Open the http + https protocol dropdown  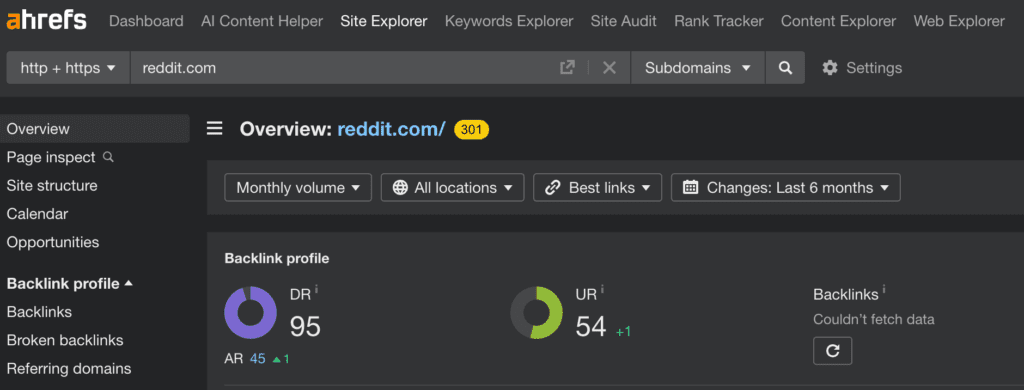click(68, 68)
